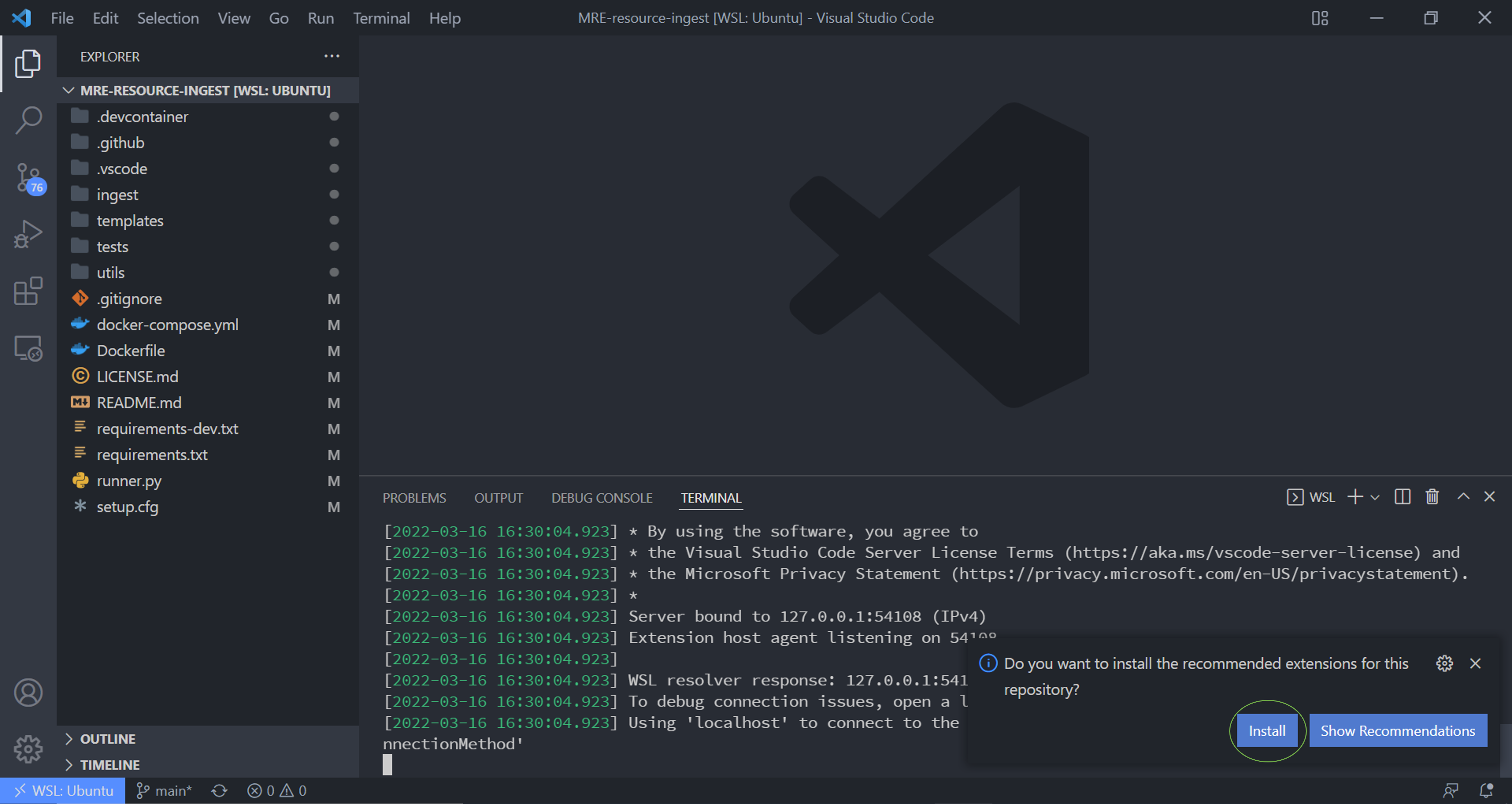Viewport: 1512px width, 804px height.
Task: Expand the utils folder
Action: (x=208, y=273)
